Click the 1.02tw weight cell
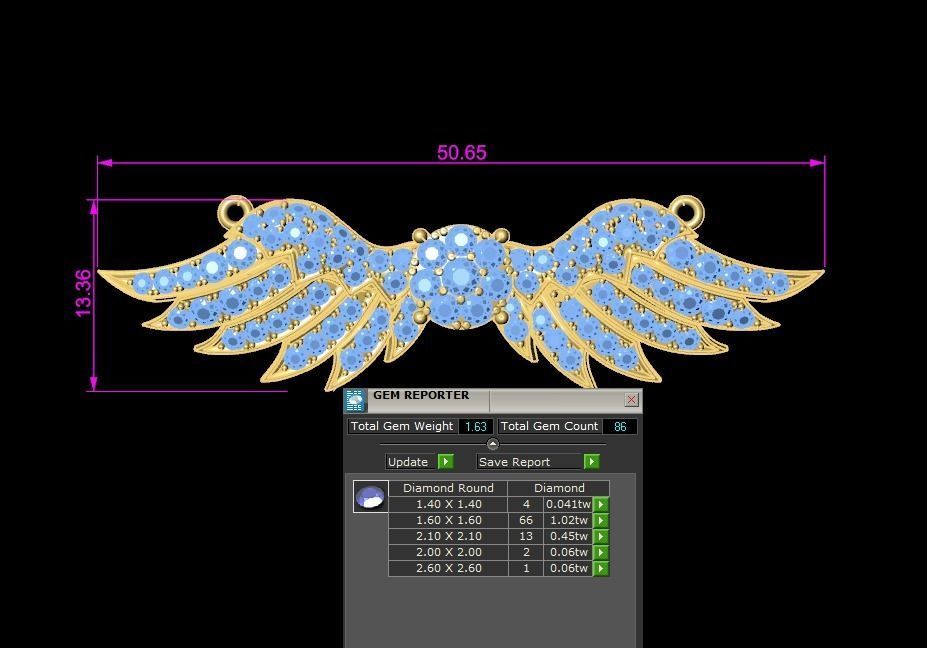 click(568, 520)
